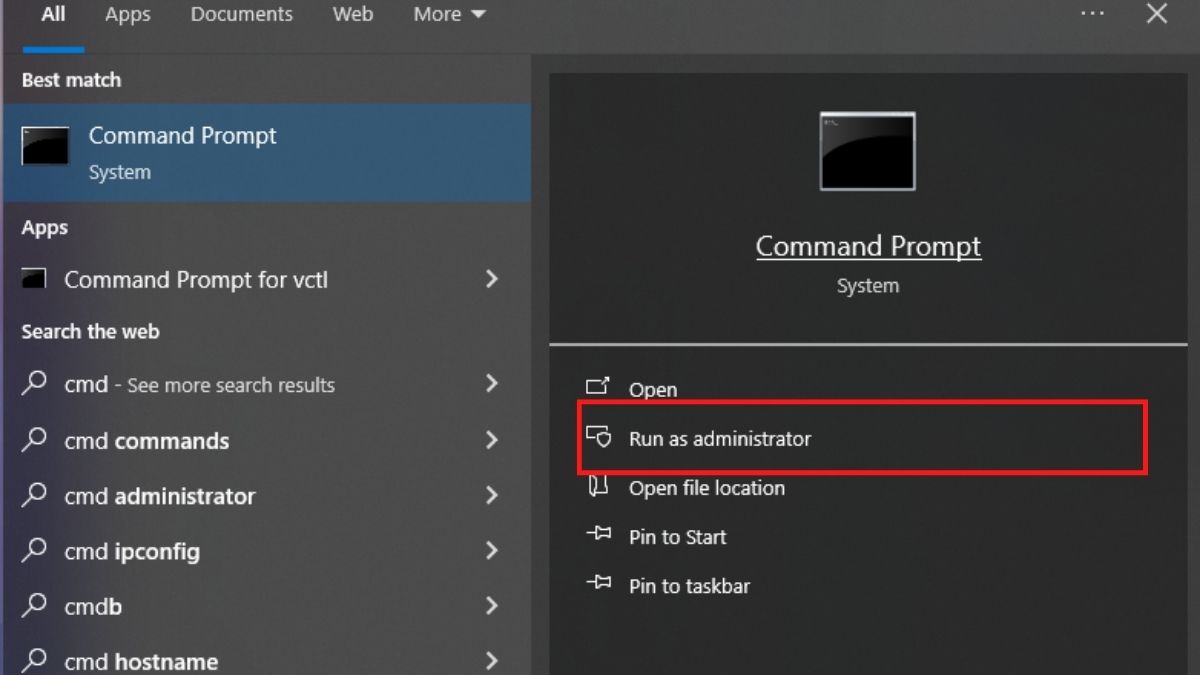
Task: Switch to the Documents tab
Action: [242, 14]
